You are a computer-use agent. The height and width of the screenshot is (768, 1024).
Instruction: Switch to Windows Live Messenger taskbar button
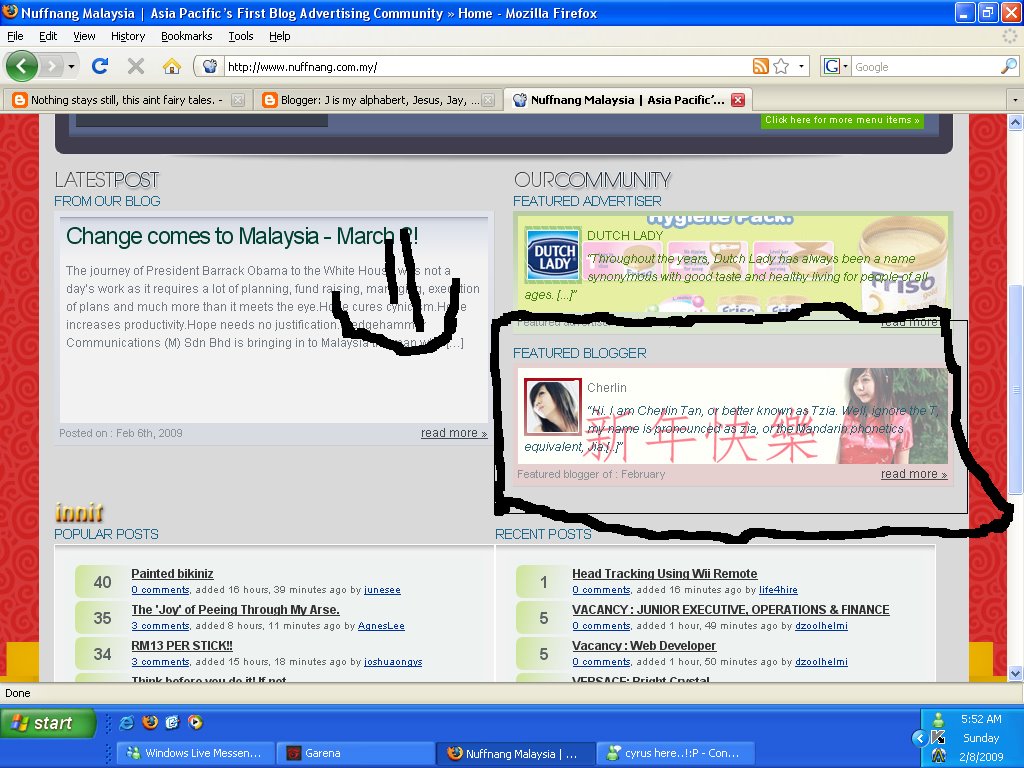point(195,753)
